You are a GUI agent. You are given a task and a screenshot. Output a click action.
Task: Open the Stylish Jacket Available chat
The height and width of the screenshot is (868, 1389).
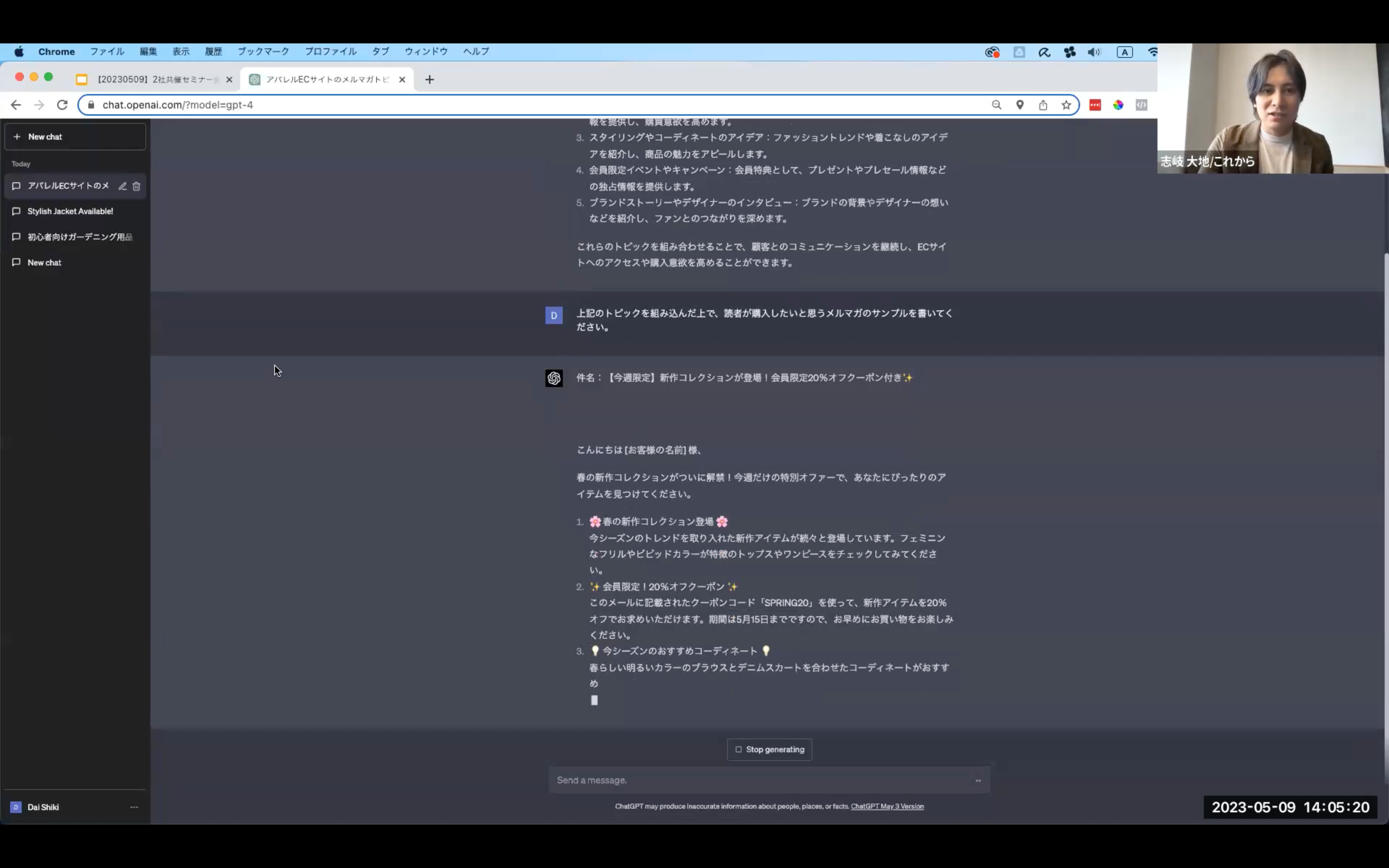(x=70, y=211)
